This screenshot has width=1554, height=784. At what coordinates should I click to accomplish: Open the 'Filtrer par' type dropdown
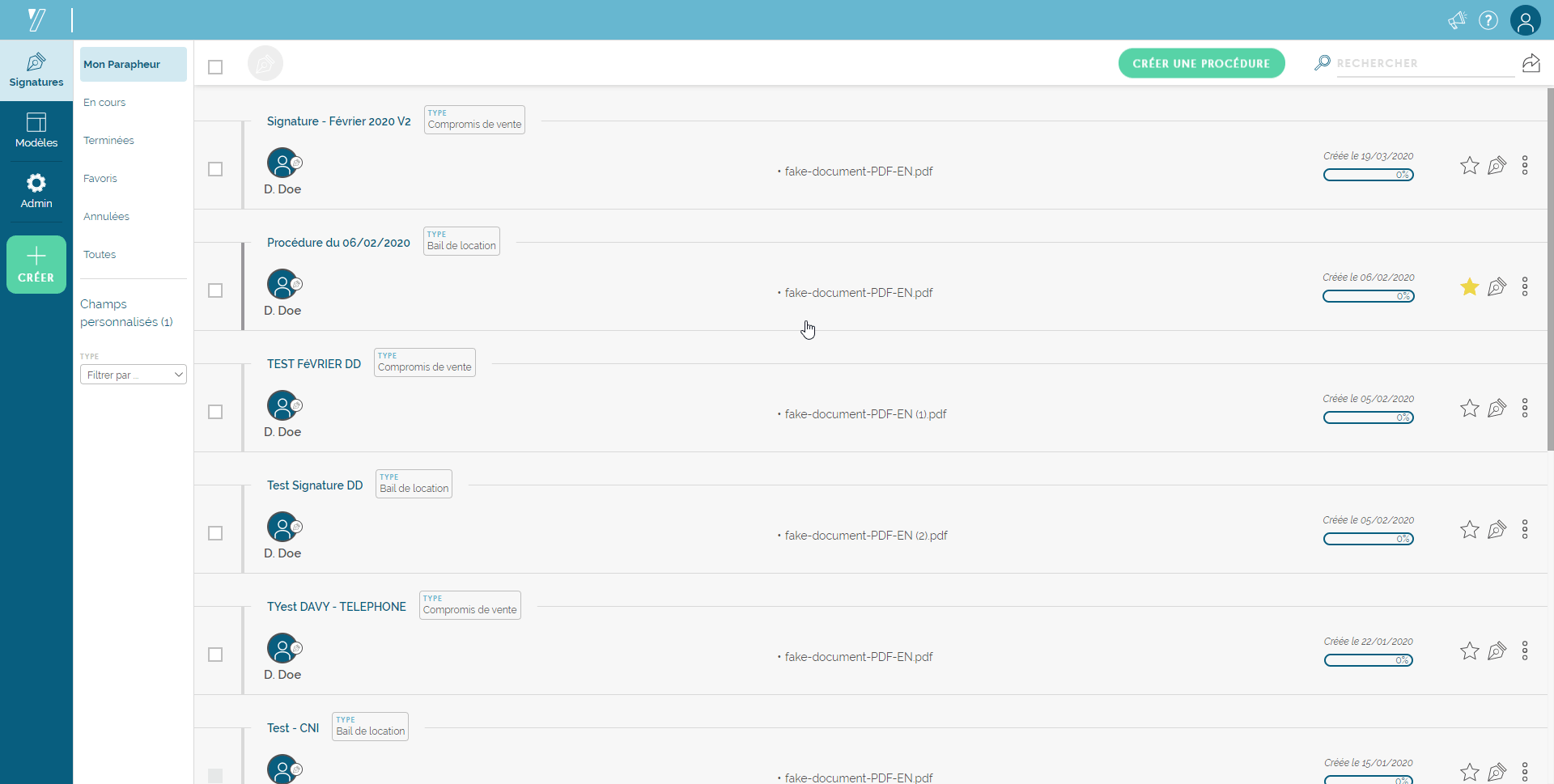pyautogui.click(x=134, y=375)
